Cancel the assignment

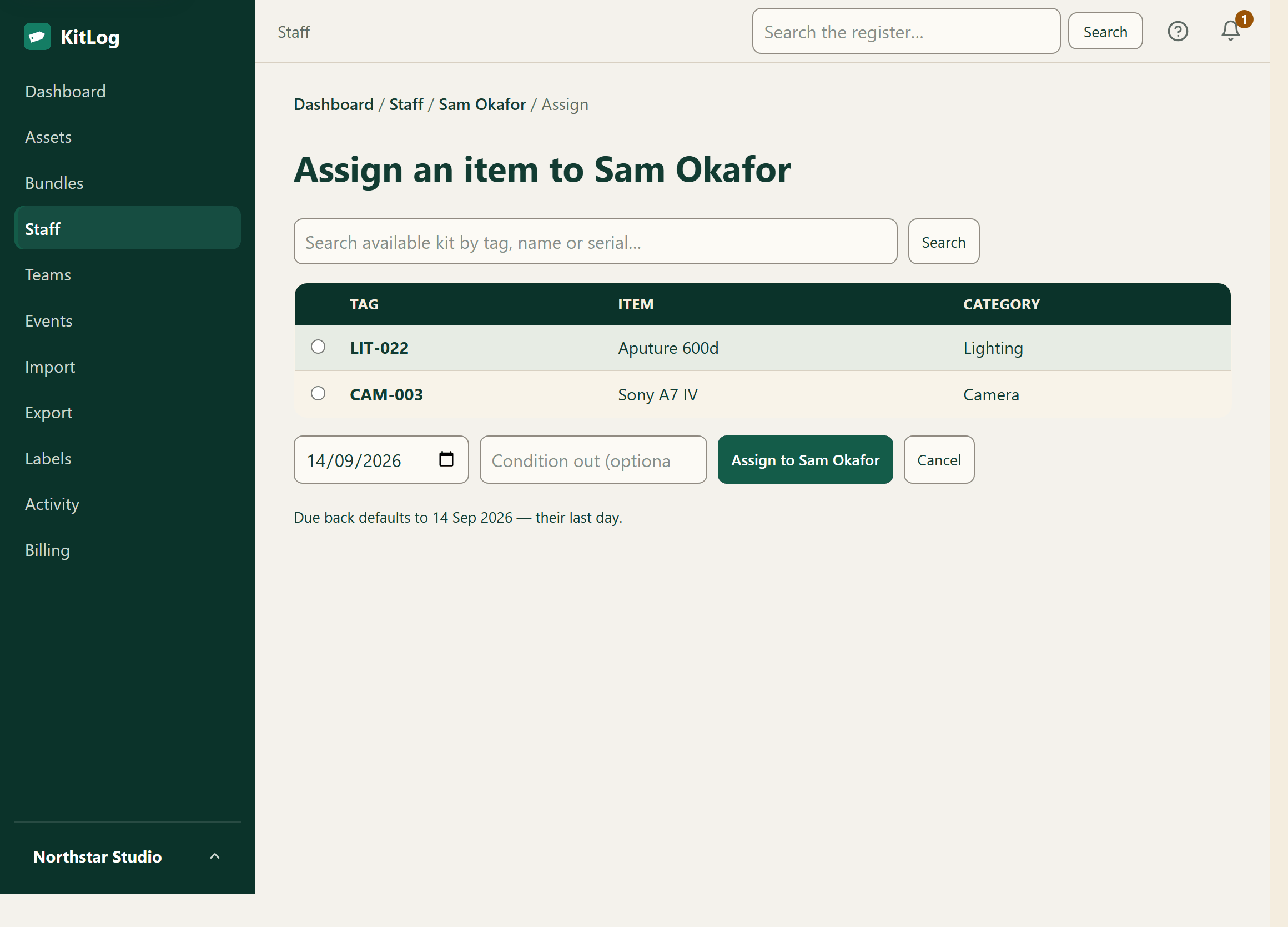point(939,460)
